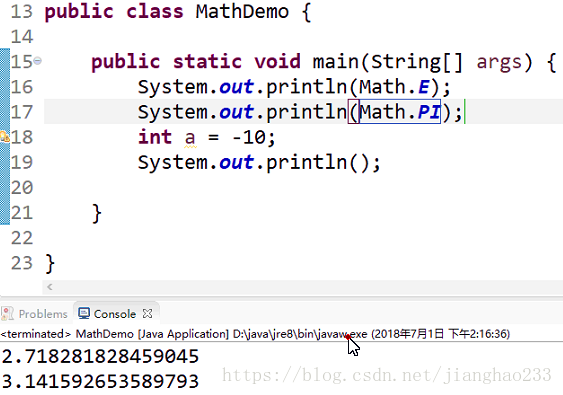The width and height of the screenshot is (563, 395).
Task: Click variable a on line 18
Action: tap(190, 138)
